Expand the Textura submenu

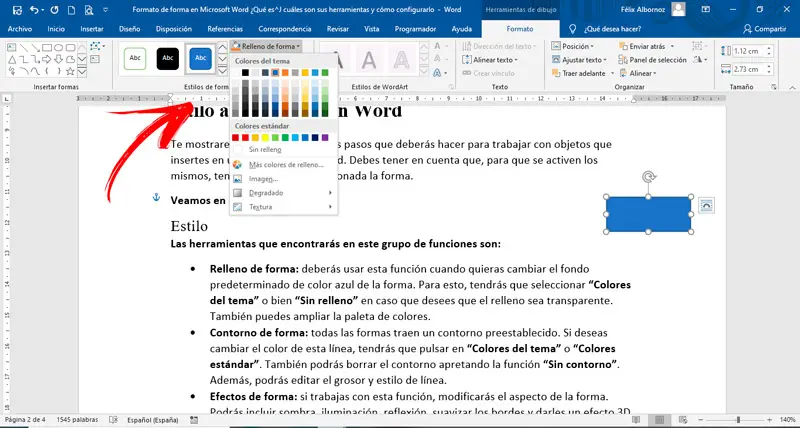tap(283, 207)
